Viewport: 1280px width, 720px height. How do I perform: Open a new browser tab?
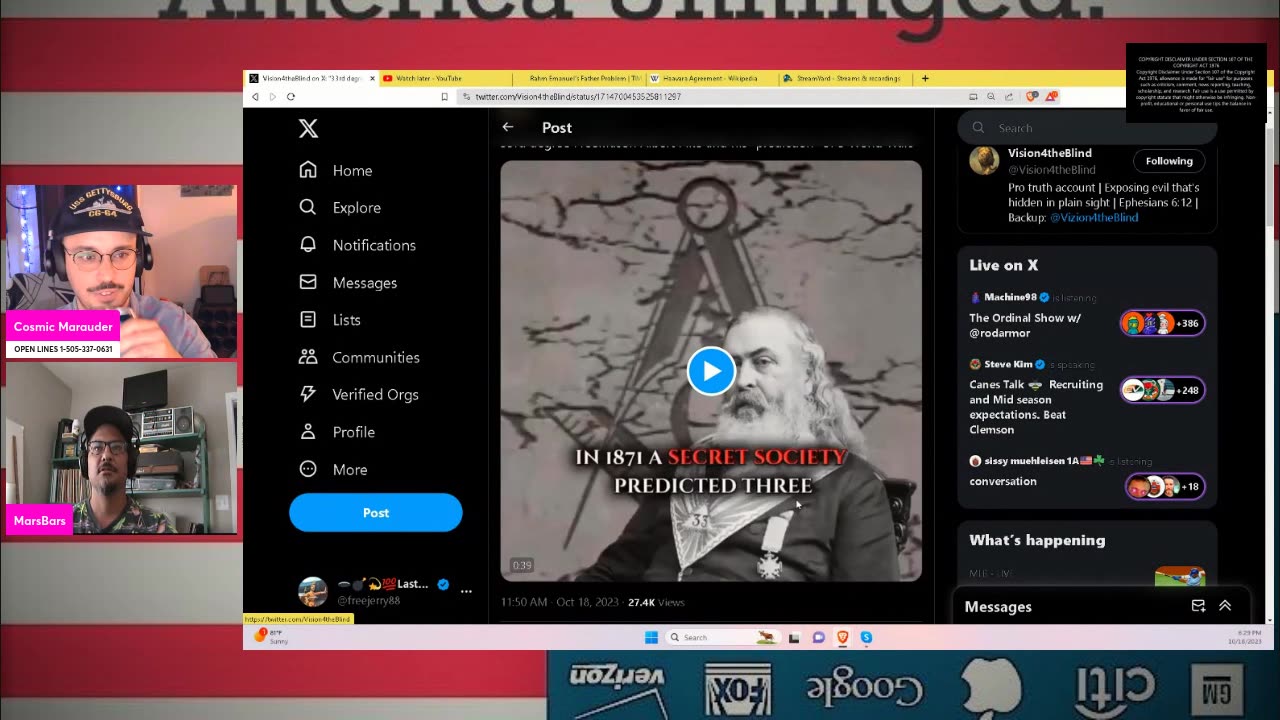[925, 78]
